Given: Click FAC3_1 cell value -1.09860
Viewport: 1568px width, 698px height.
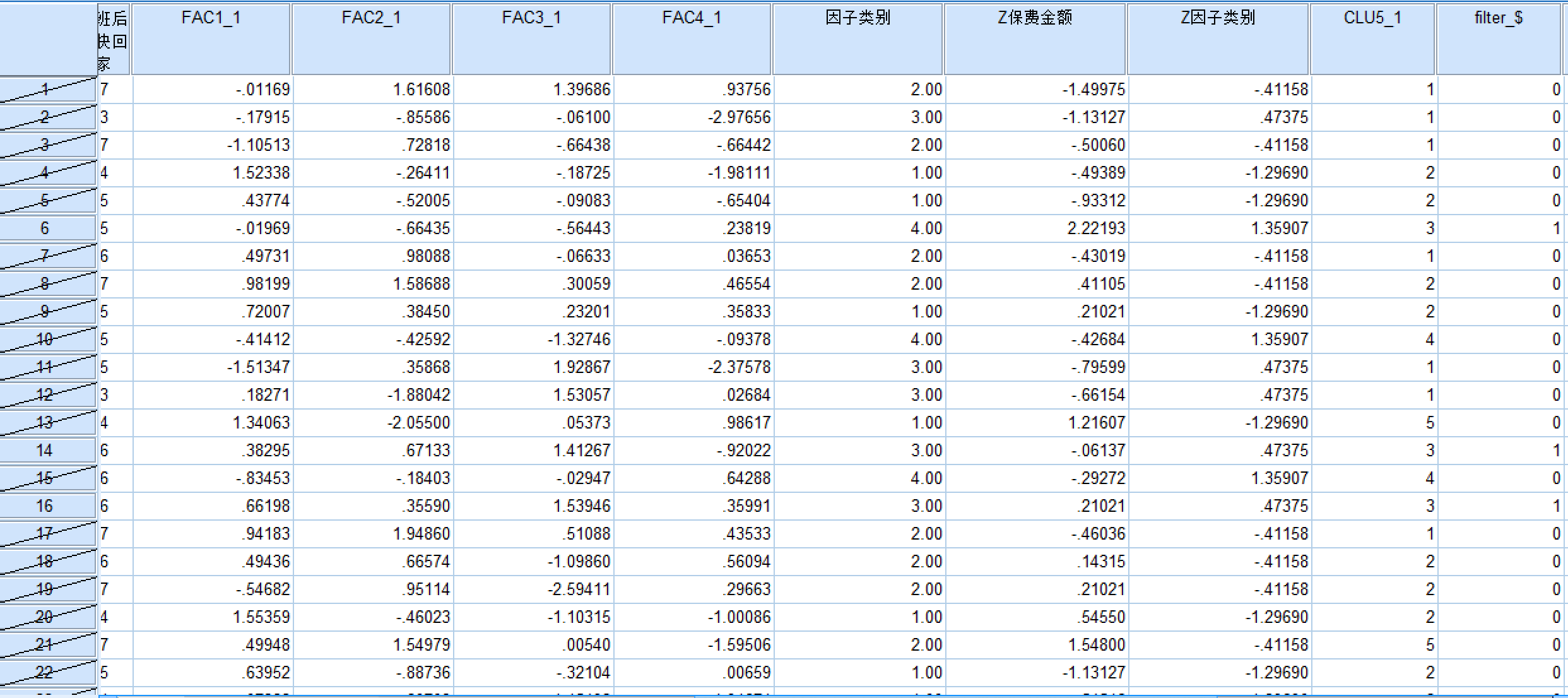Looking at the screenshot, I should (532, 562).
